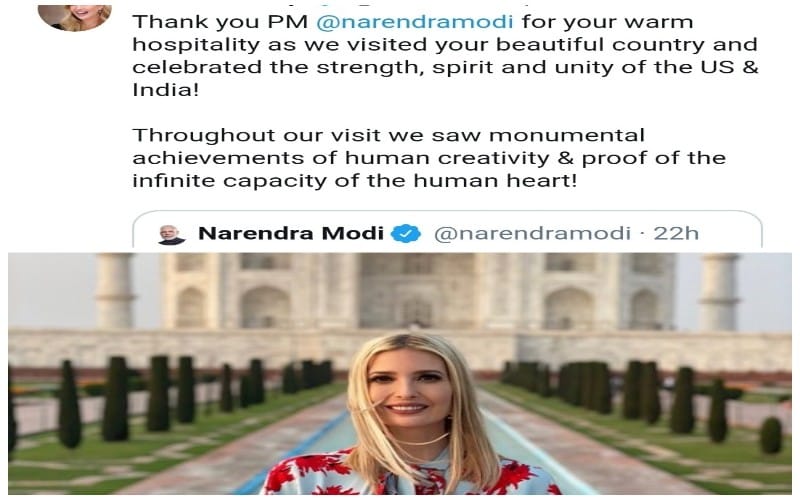Screen dimensions: 800x500
Task: Click the 'Thank you PM' opening text
Action: [220, 22]
